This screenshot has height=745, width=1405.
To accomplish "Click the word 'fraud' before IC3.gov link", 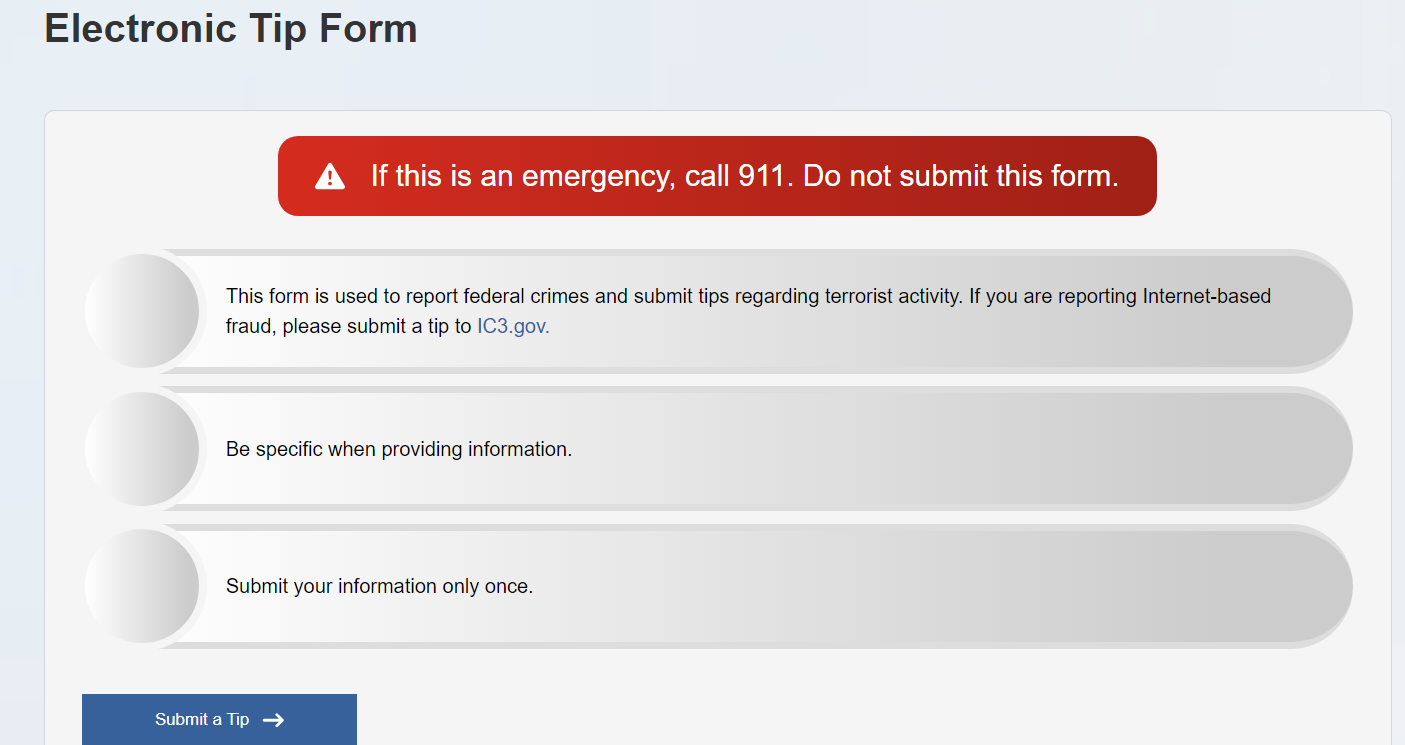I will [249, 326].
